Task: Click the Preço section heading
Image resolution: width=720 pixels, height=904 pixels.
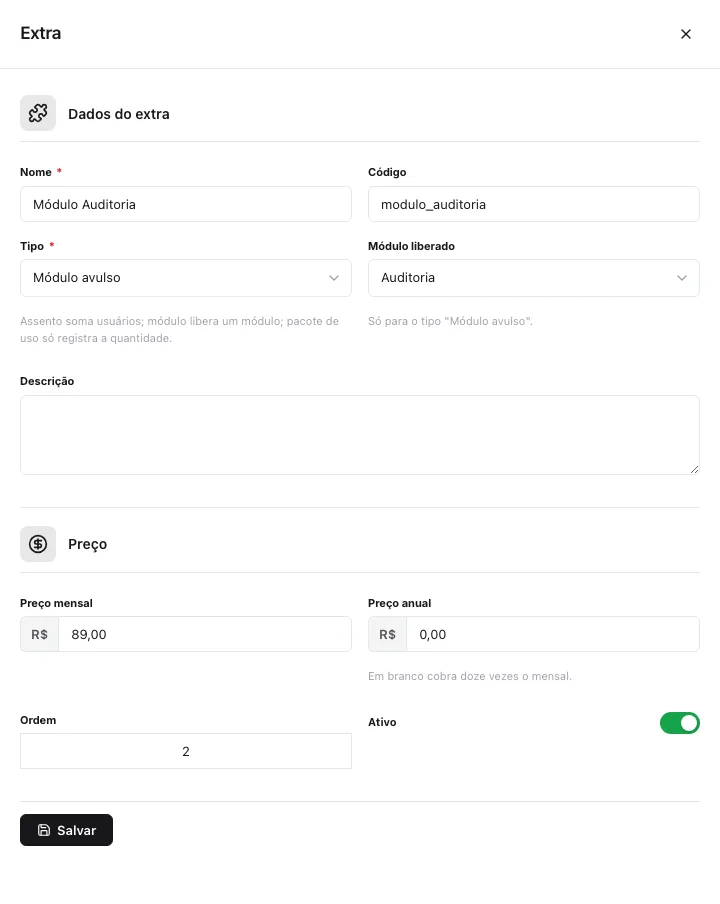Action: 88,544
